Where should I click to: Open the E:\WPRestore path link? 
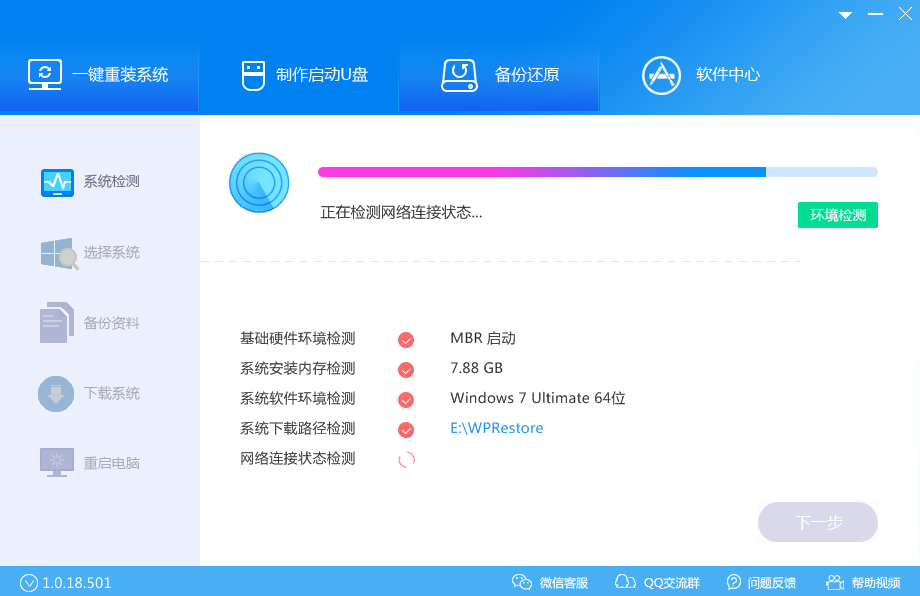(496, 428)
